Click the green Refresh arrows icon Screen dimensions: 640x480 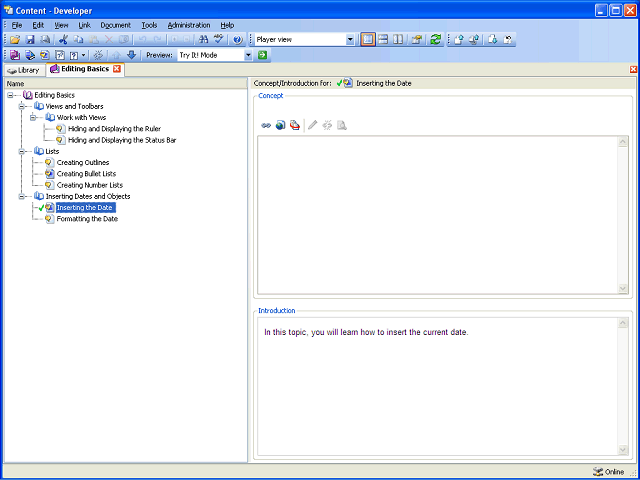pyautogui.click(x=436, y=40)
